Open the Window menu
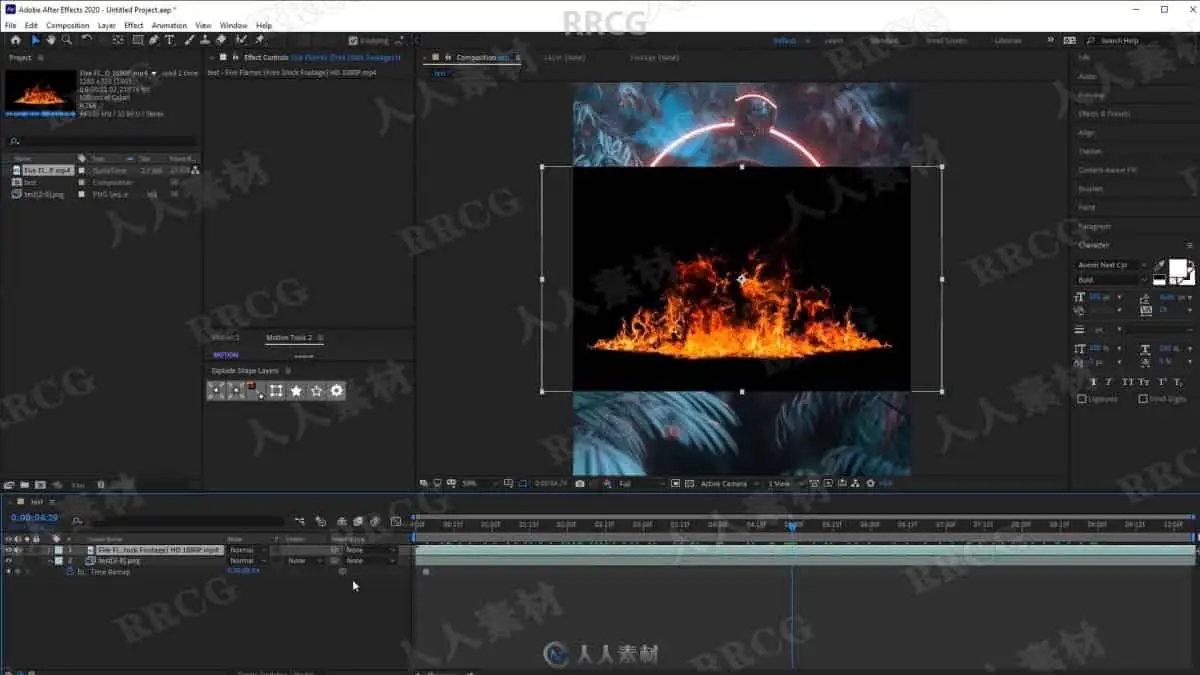This screenshot has width=1200, height=675. [x=233, y=25]
